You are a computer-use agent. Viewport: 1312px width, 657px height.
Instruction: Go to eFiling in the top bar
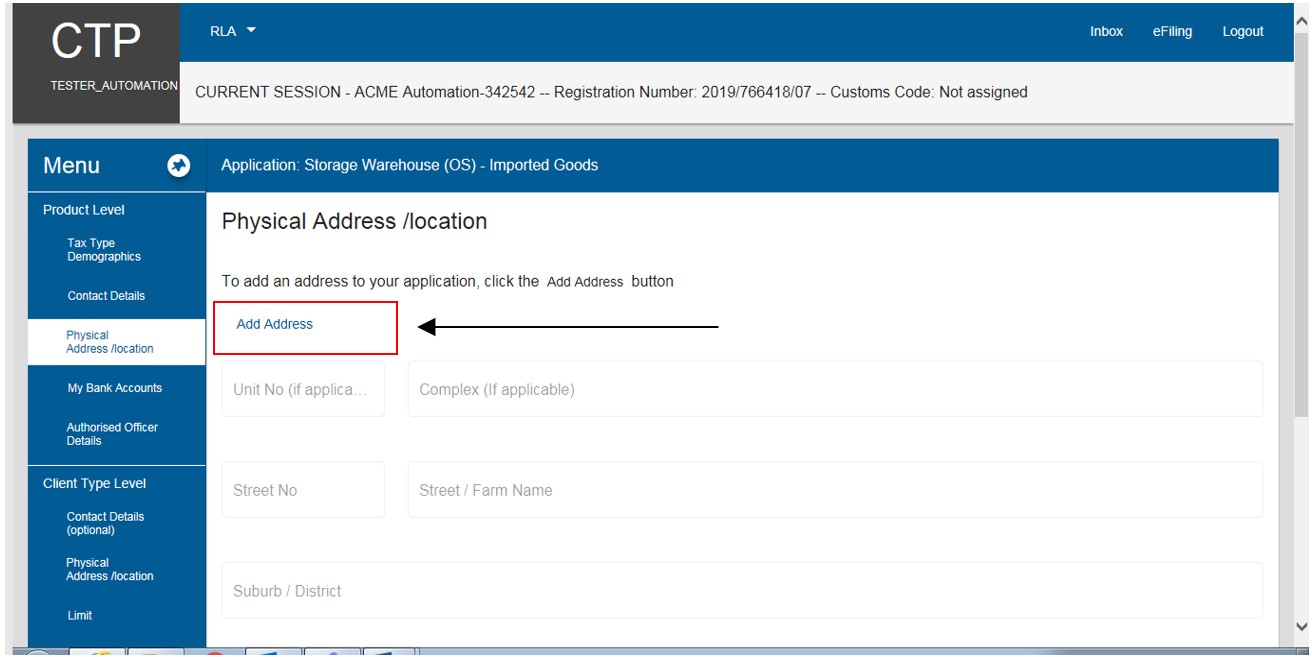click(x=1172, y=32)
